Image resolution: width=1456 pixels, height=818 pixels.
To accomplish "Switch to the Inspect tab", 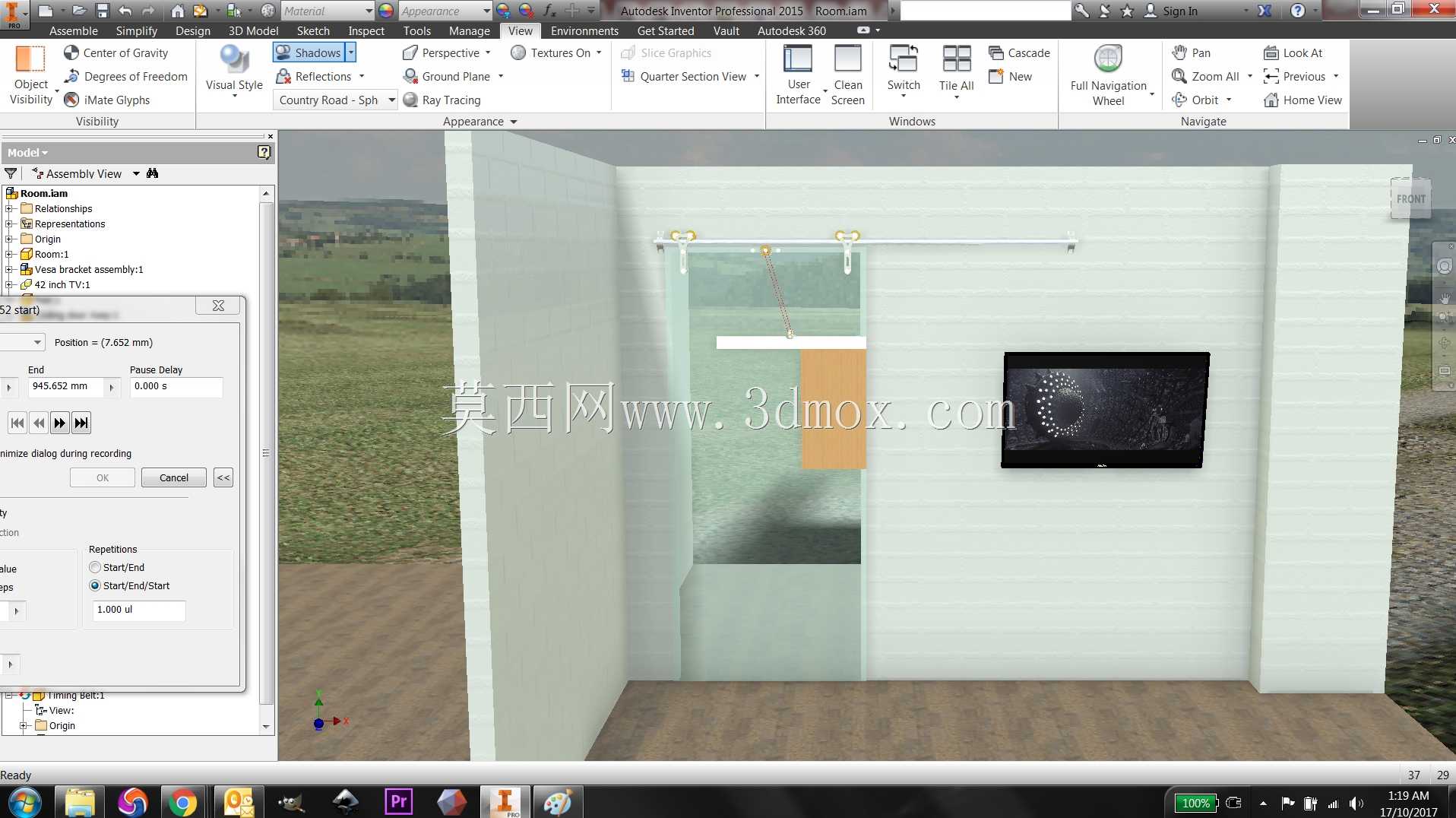I will click(x=366, y=30).
